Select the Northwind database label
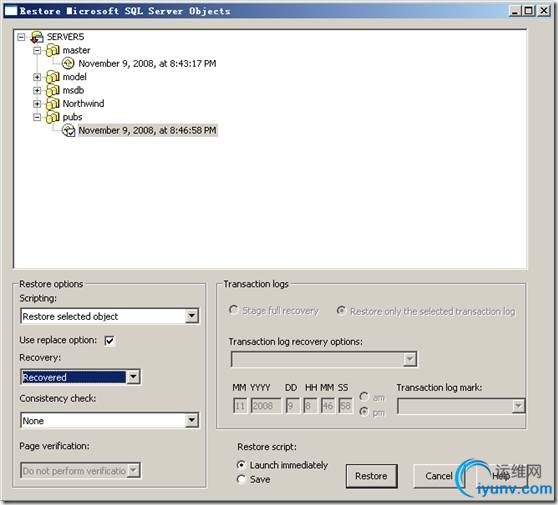 (x=84, y=104)
